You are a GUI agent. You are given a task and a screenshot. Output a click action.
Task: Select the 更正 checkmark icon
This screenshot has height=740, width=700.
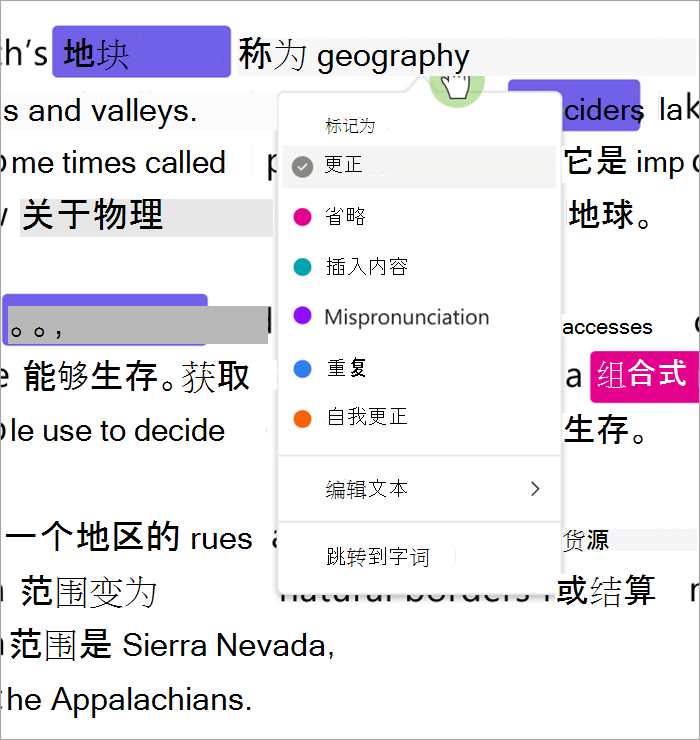[x=302, y=166]
